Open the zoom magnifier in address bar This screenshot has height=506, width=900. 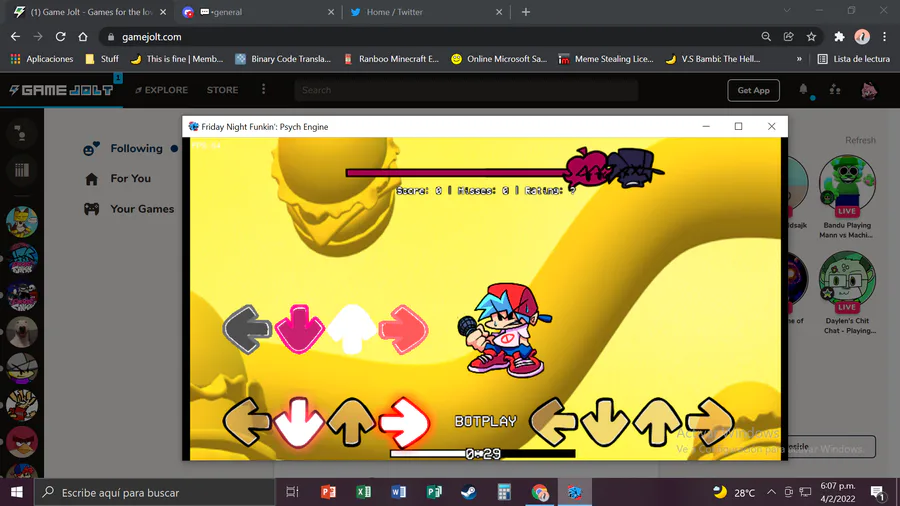click(766, 37)
